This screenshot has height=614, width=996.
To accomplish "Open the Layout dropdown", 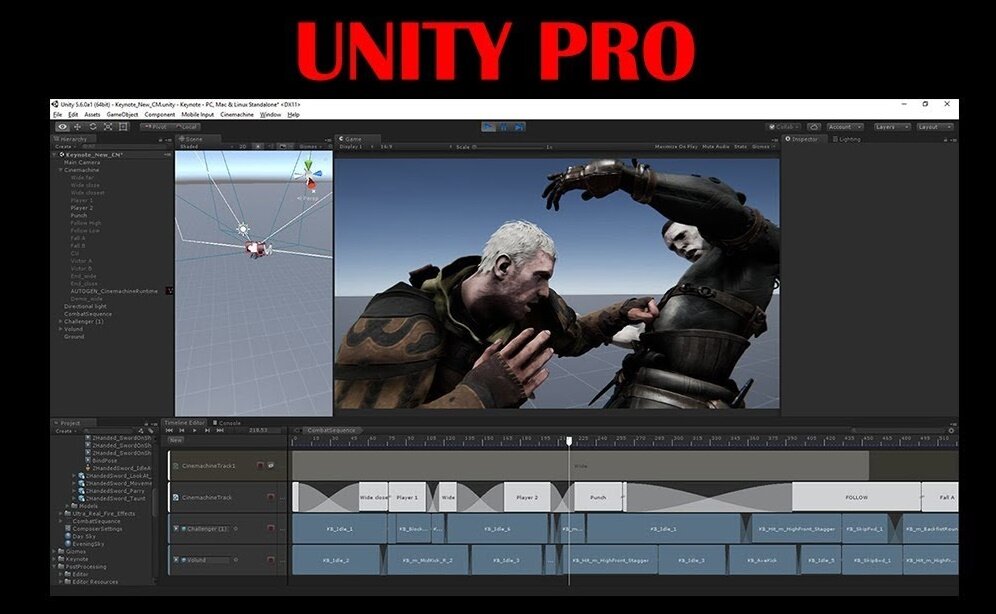I will click(x=935, y=127).
